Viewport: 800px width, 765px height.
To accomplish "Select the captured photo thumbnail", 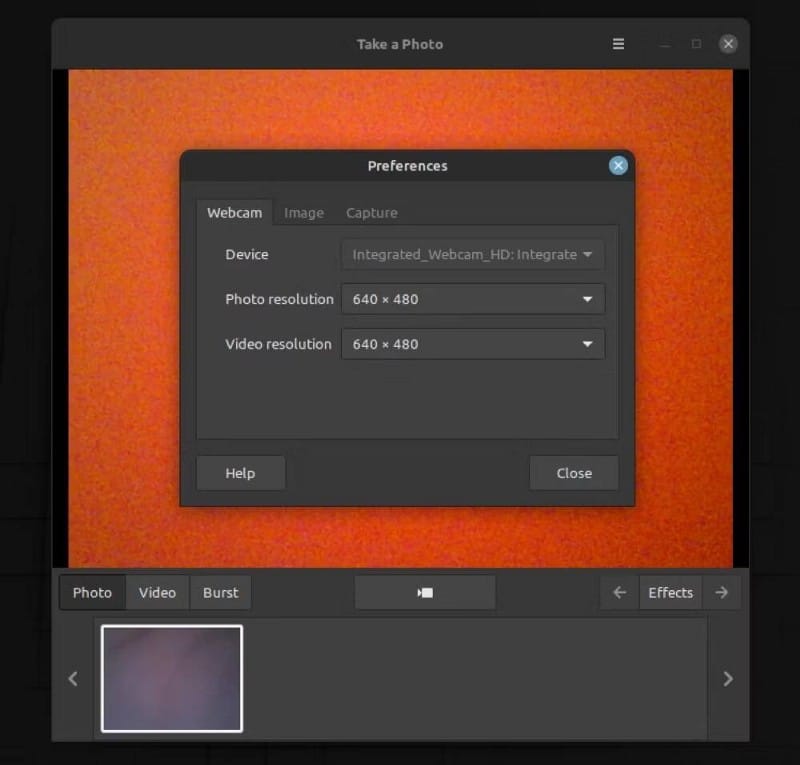I will (x=171, y=678).
